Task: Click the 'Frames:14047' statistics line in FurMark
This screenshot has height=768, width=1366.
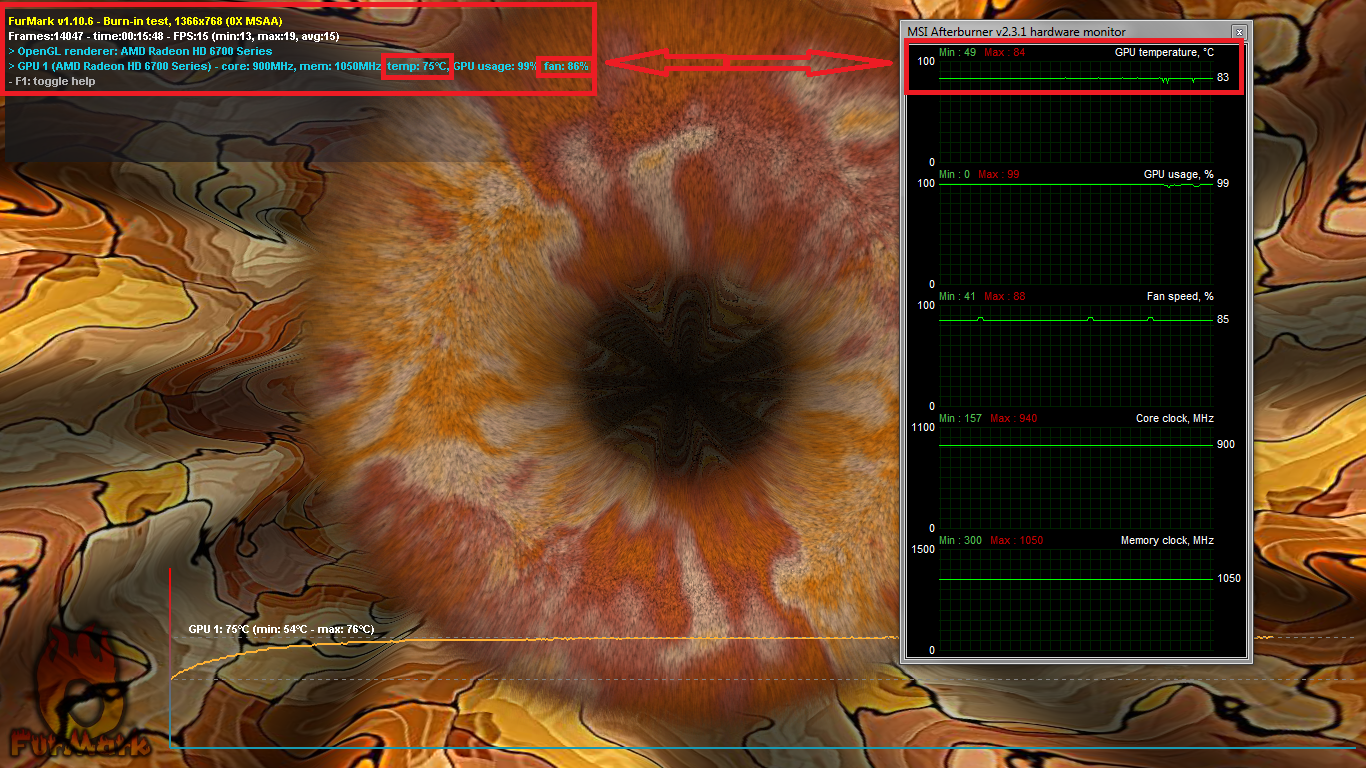Action: click(x=173, y=36)
